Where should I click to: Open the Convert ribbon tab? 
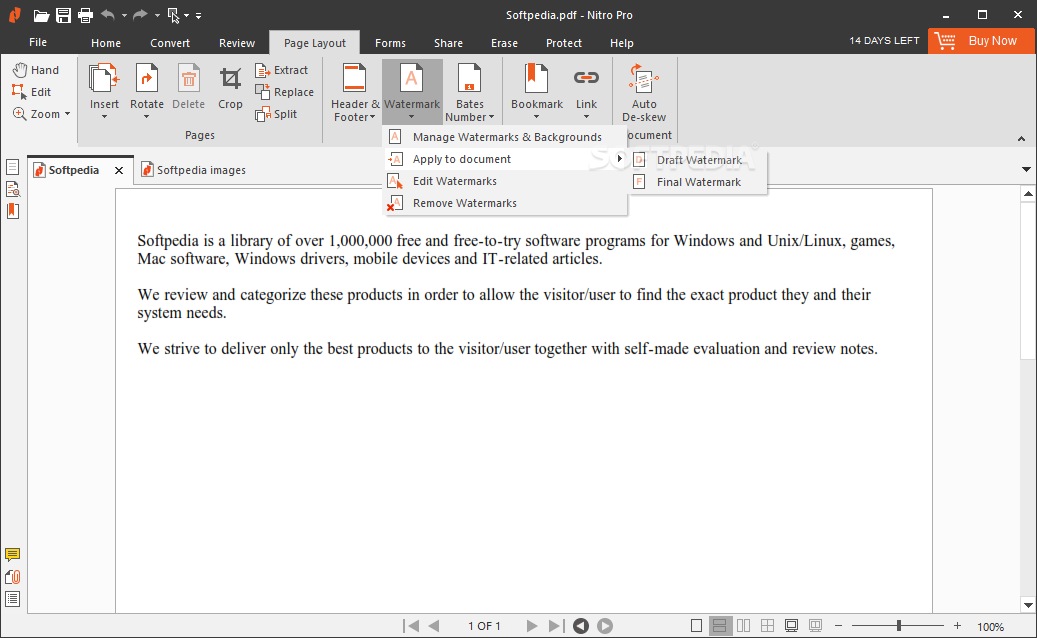click(170, 43)
